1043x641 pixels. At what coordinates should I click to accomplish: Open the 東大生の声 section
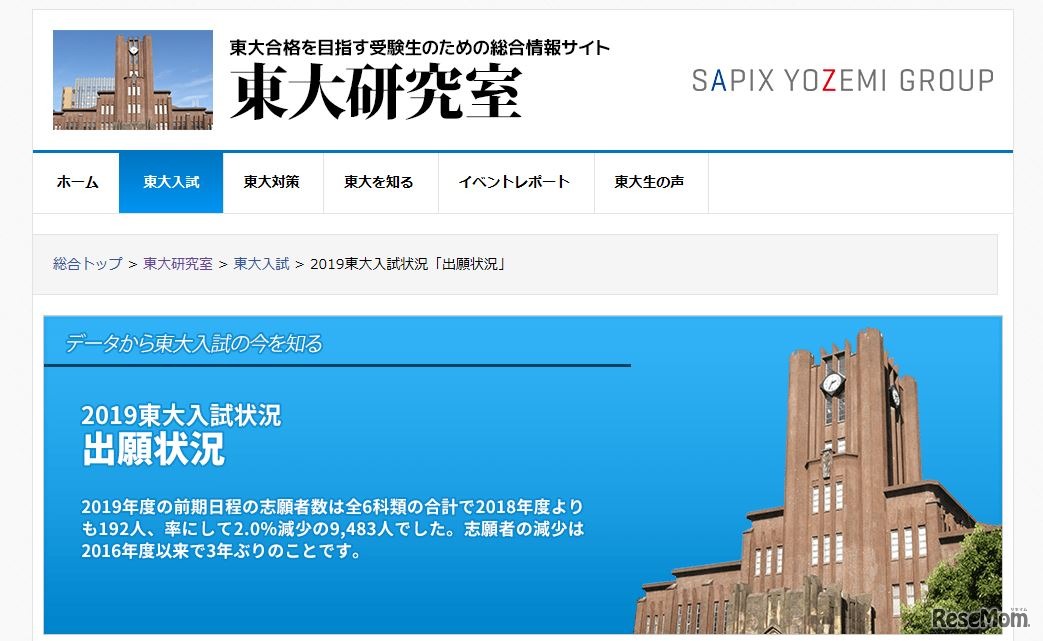[x=650, y=182]
